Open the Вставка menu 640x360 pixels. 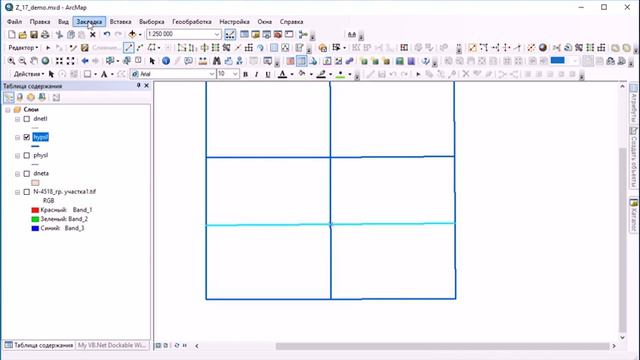tap(120, 22)
